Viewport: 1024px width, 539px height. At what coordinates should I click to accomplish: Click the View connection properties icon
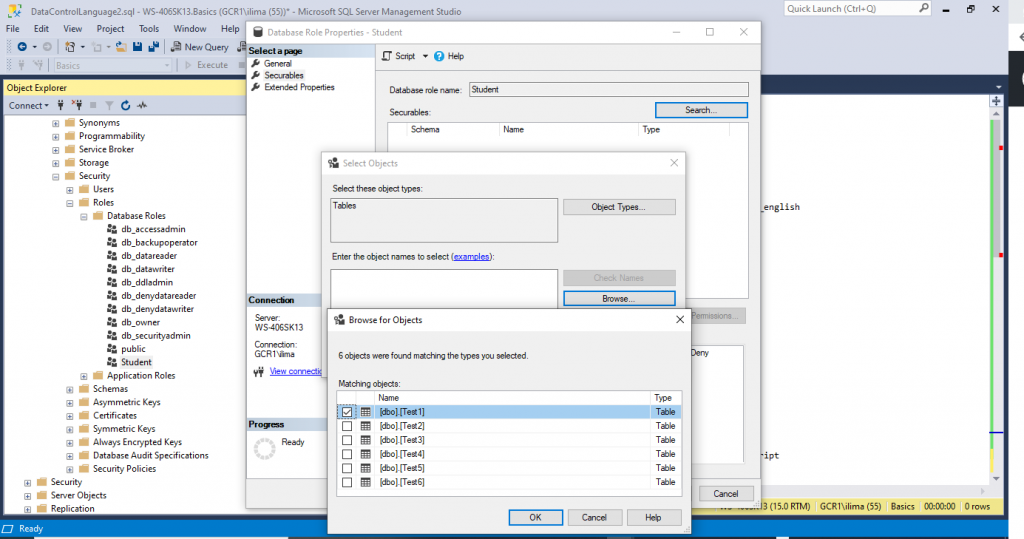point(259,372)
